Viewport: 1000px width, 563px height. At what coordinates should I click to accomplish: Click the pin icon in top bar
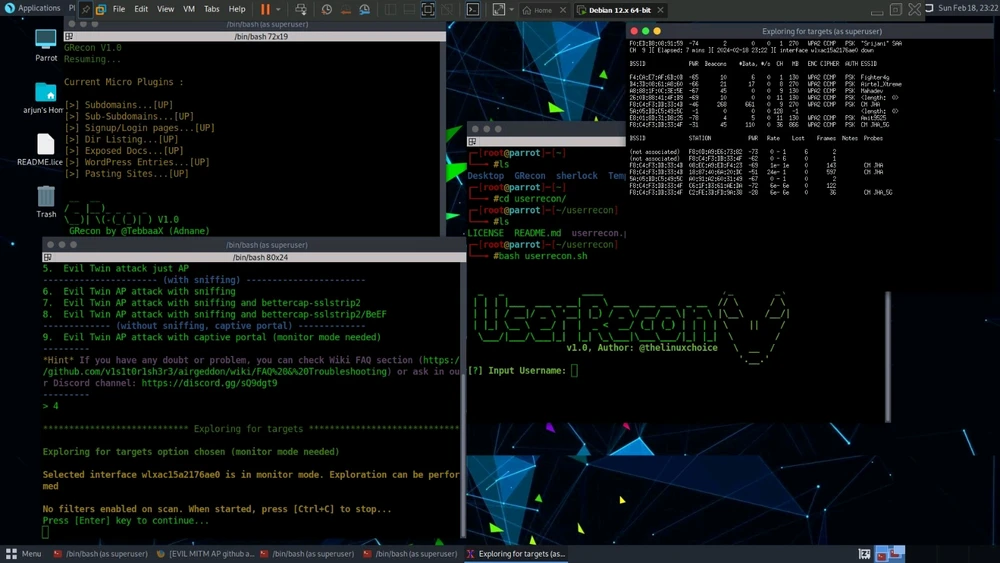pos(85,10)
